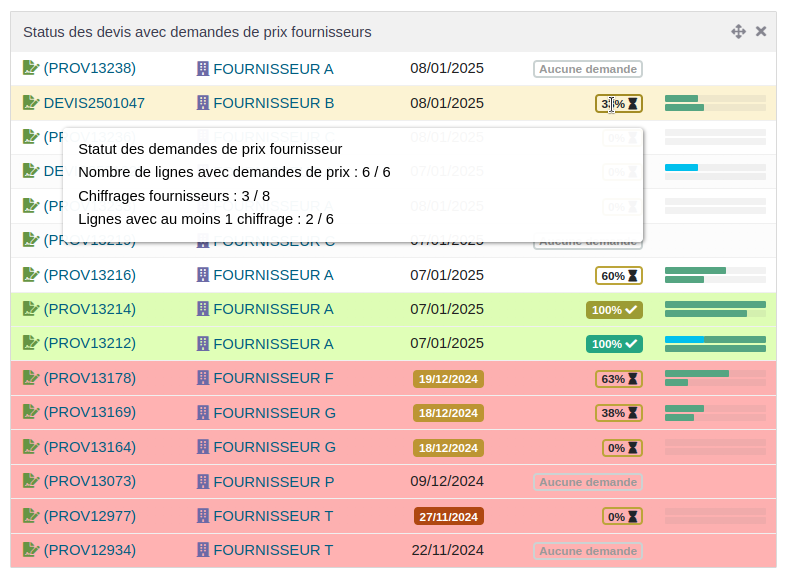This screenshot has height=577, width=792.
Task: Click the red 27/11/2024 date badge
Action: pos(448,517)
